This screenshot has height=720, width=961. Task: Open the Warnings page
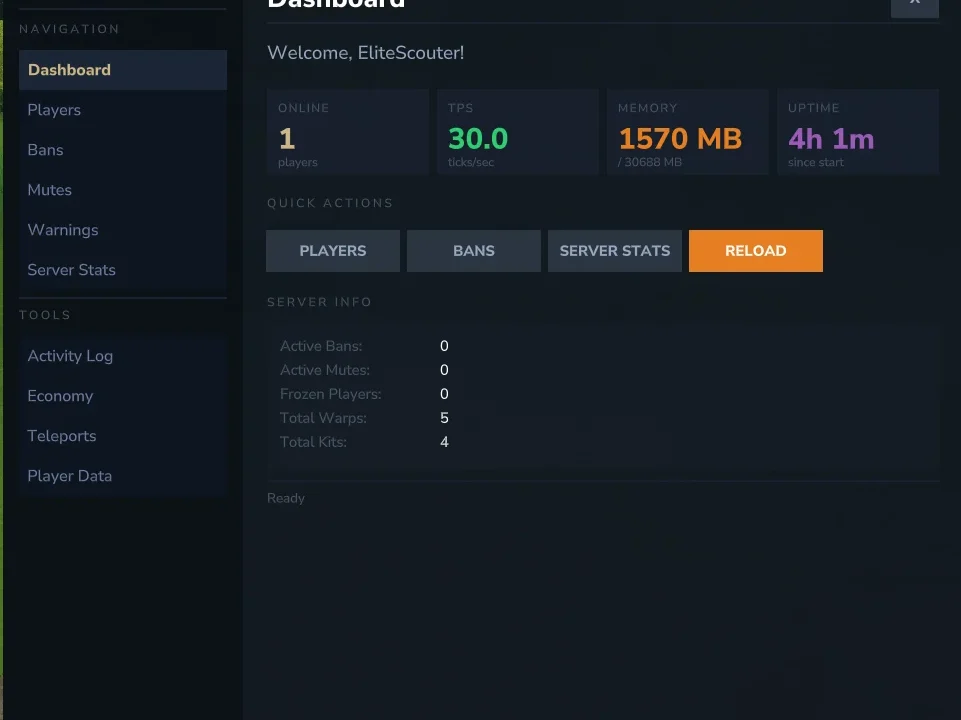coord(123,230)
